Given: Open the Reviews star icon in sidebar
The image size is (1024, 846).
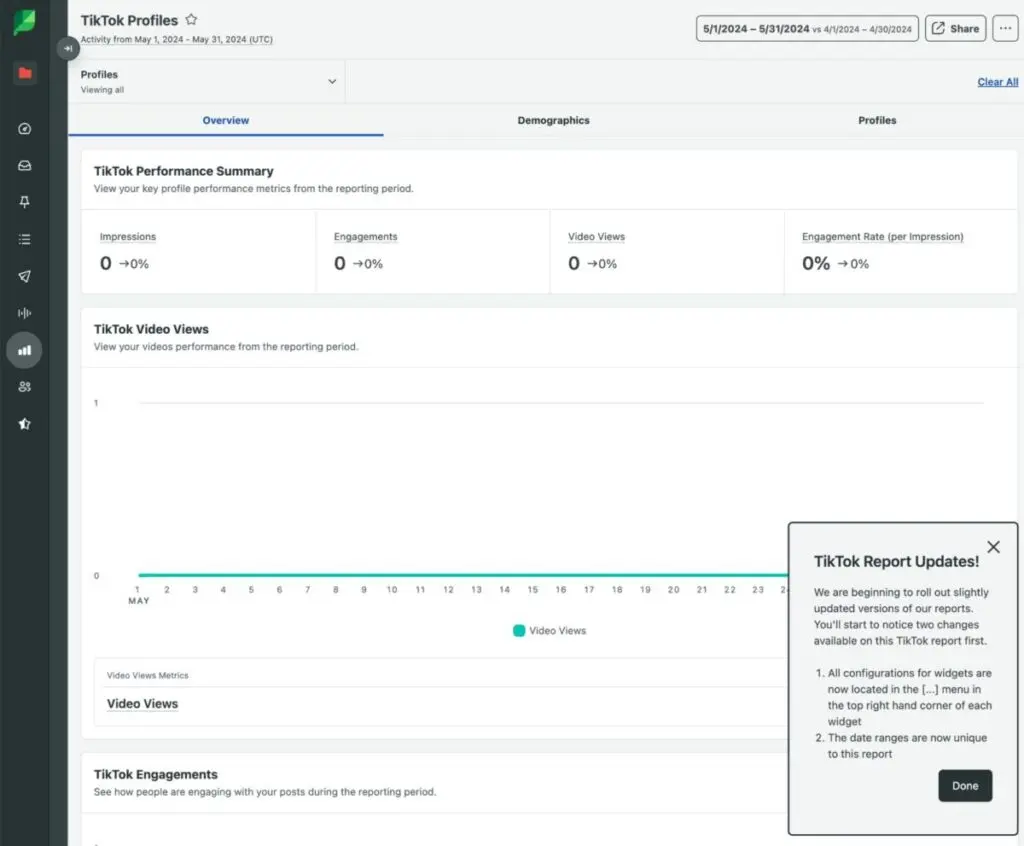Looking at the screenshot, I should point(25,424).
